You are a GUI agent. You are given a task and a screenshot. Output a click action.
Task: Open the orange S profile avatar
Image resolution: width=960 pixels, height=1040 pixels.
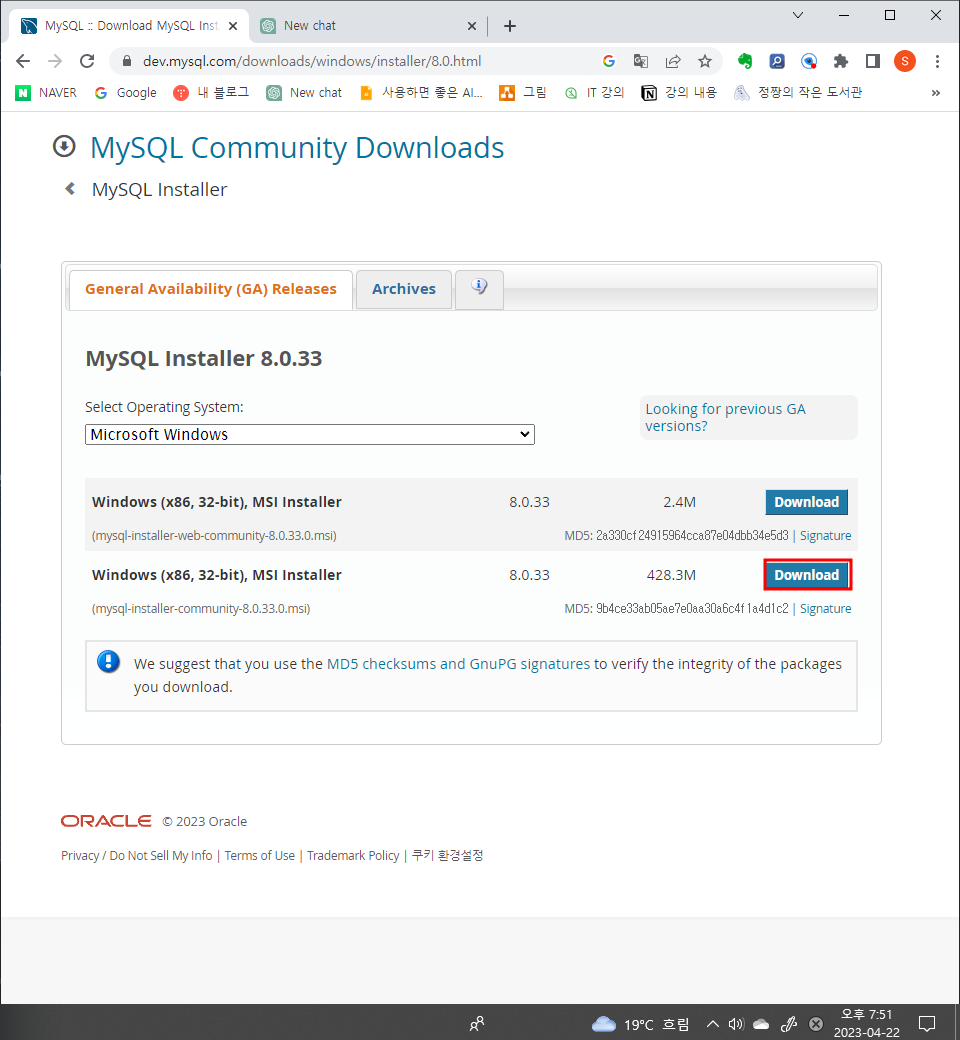[x=904, y=61]
